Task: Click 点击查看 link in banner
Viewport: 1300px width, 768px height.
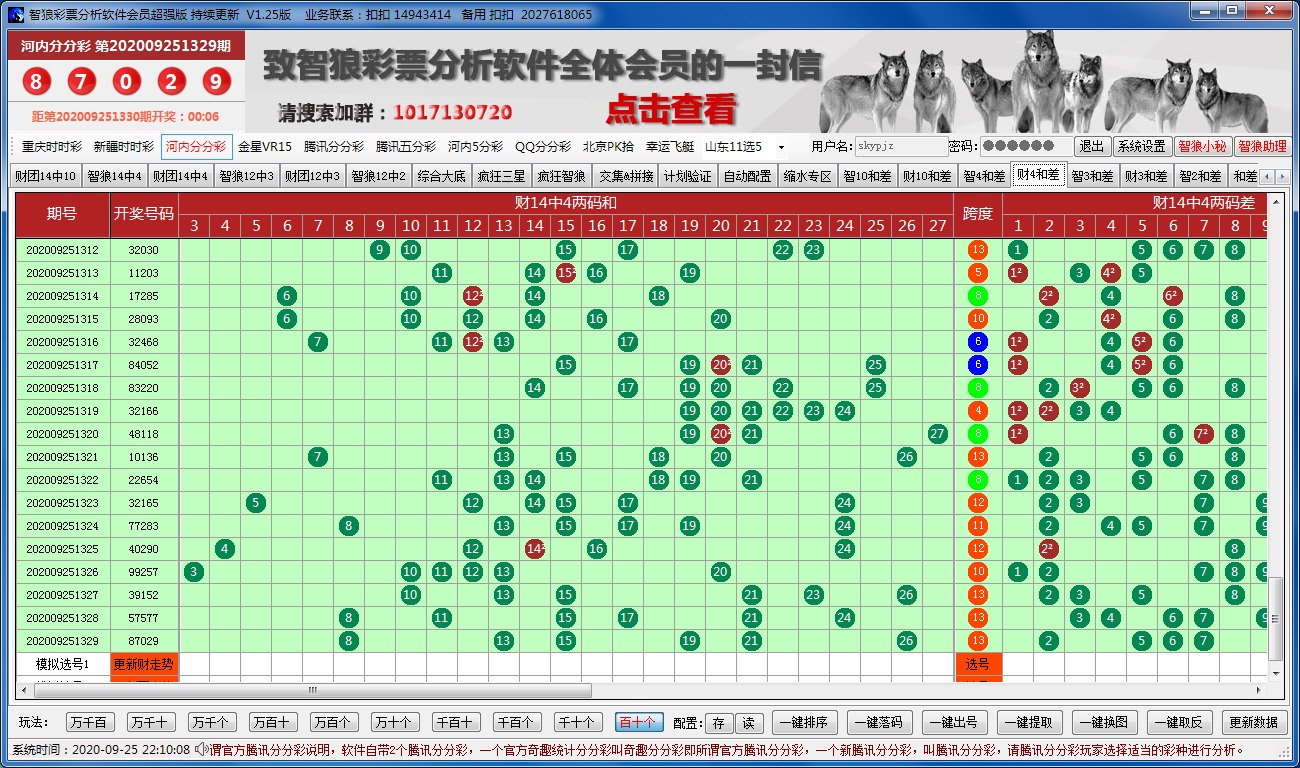Action: tap(671, 108)
